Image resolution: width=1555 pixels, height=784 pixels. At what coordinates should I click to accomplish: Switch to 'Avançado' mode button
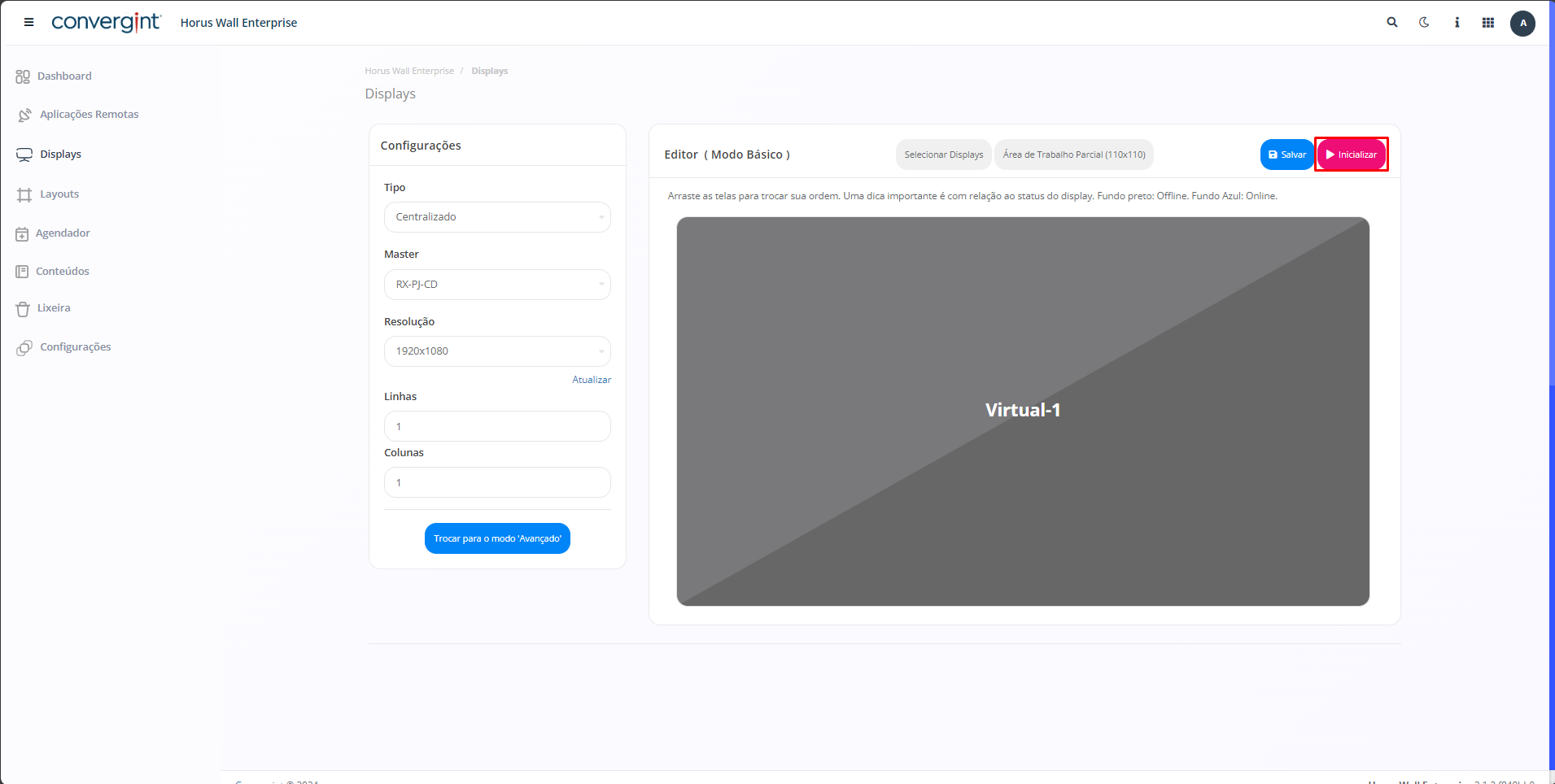497,538
